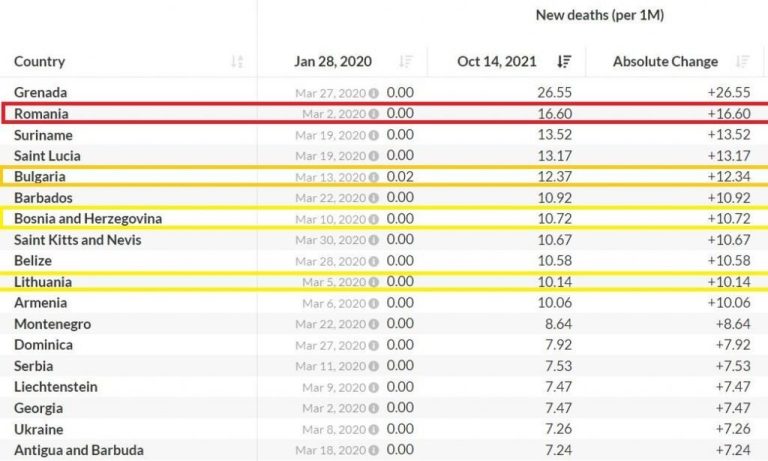Click the sort icon next to Jan 28, 2020
Screen dimensions: 768x461
tap(405, 62)
